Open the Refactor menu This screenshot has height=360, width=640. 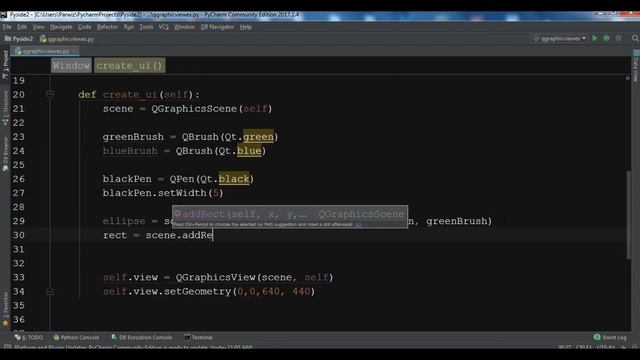click(x=107, y=27)
